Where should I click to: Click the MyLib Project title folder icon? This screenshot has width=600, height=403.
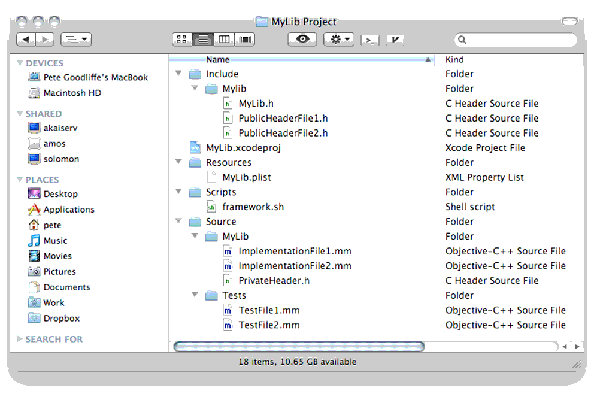point(262,21)
